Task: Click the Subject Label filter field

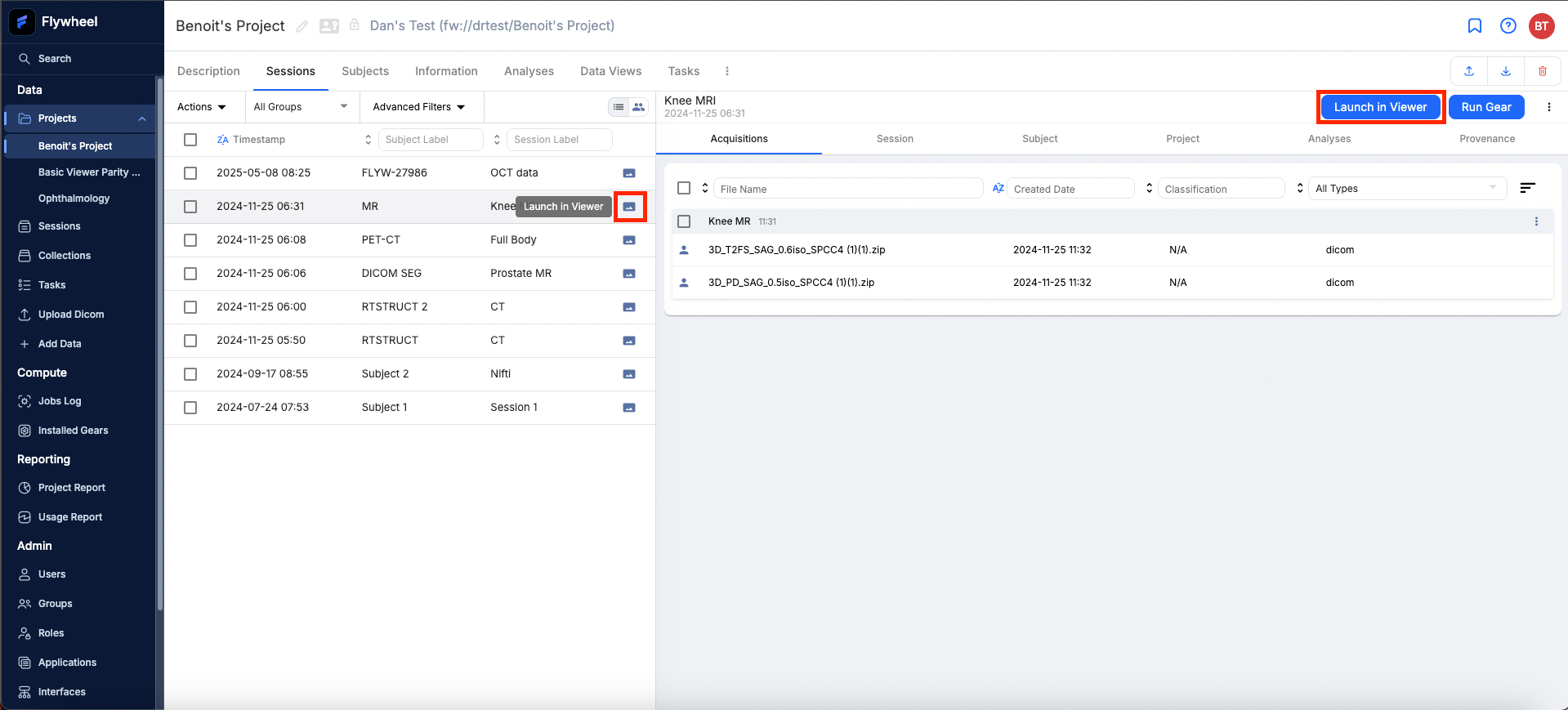Action: point(431,140)
